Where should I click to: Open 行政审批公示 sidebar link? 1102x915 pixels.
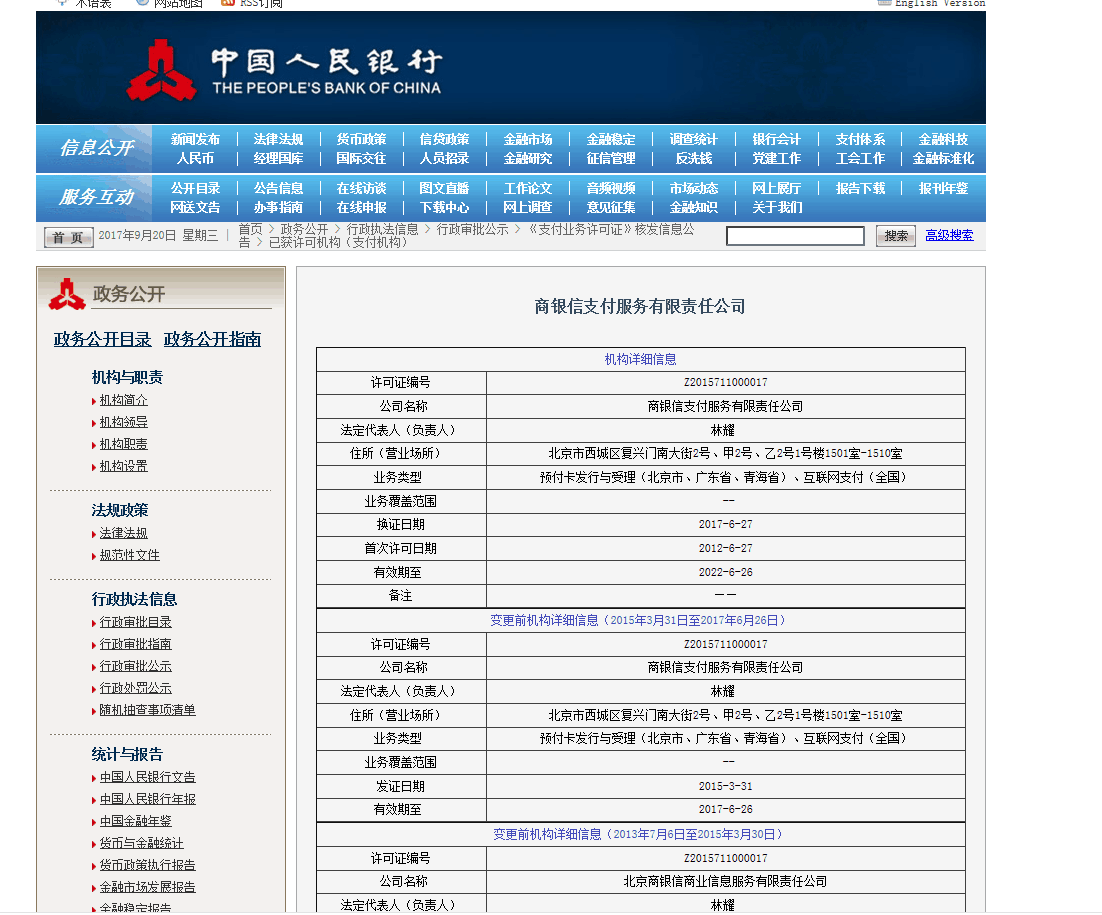[x=136, y=666]
